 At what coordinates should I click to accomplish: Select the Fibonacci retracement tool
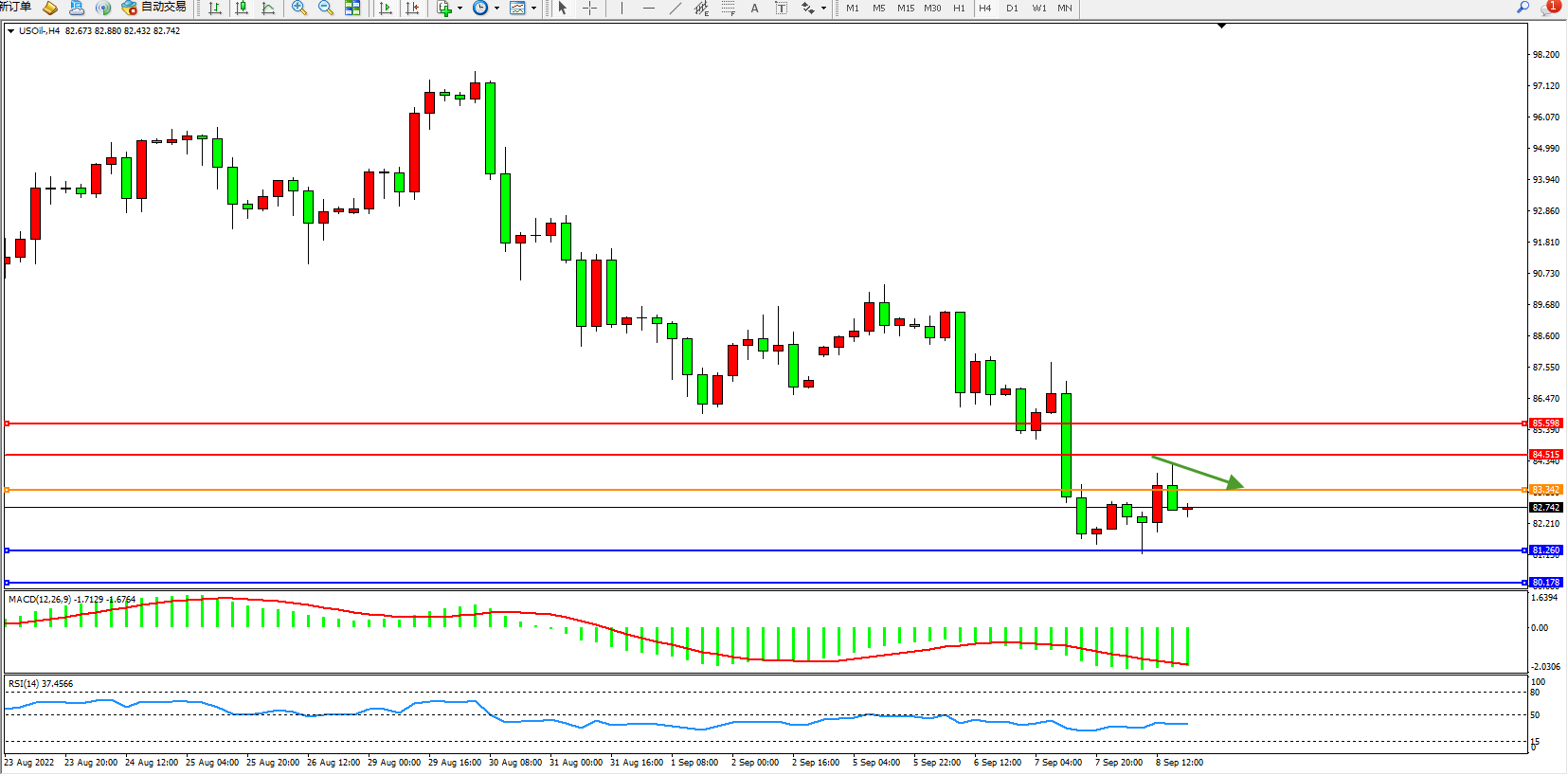coord(728,9)
